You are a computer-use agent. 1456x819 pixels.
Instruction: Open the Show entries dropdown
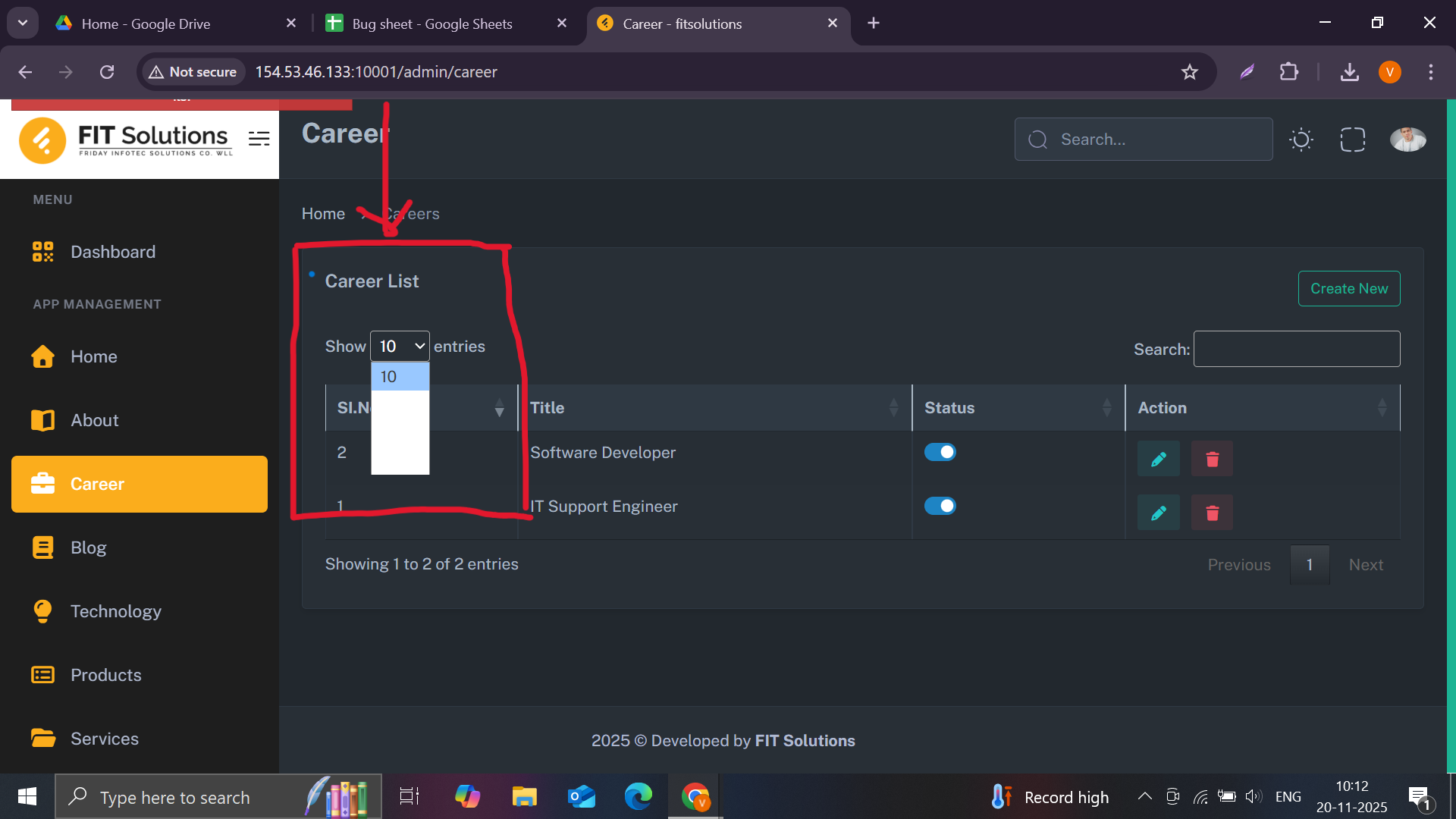(400, 347)
